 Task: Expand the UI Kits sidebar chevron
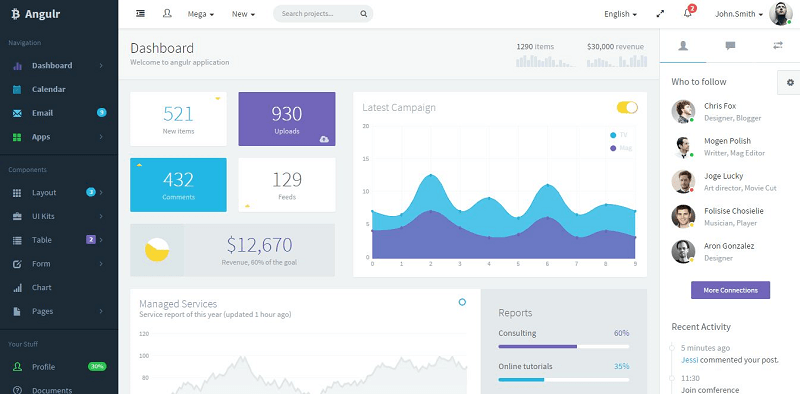(x=101, y=216)
